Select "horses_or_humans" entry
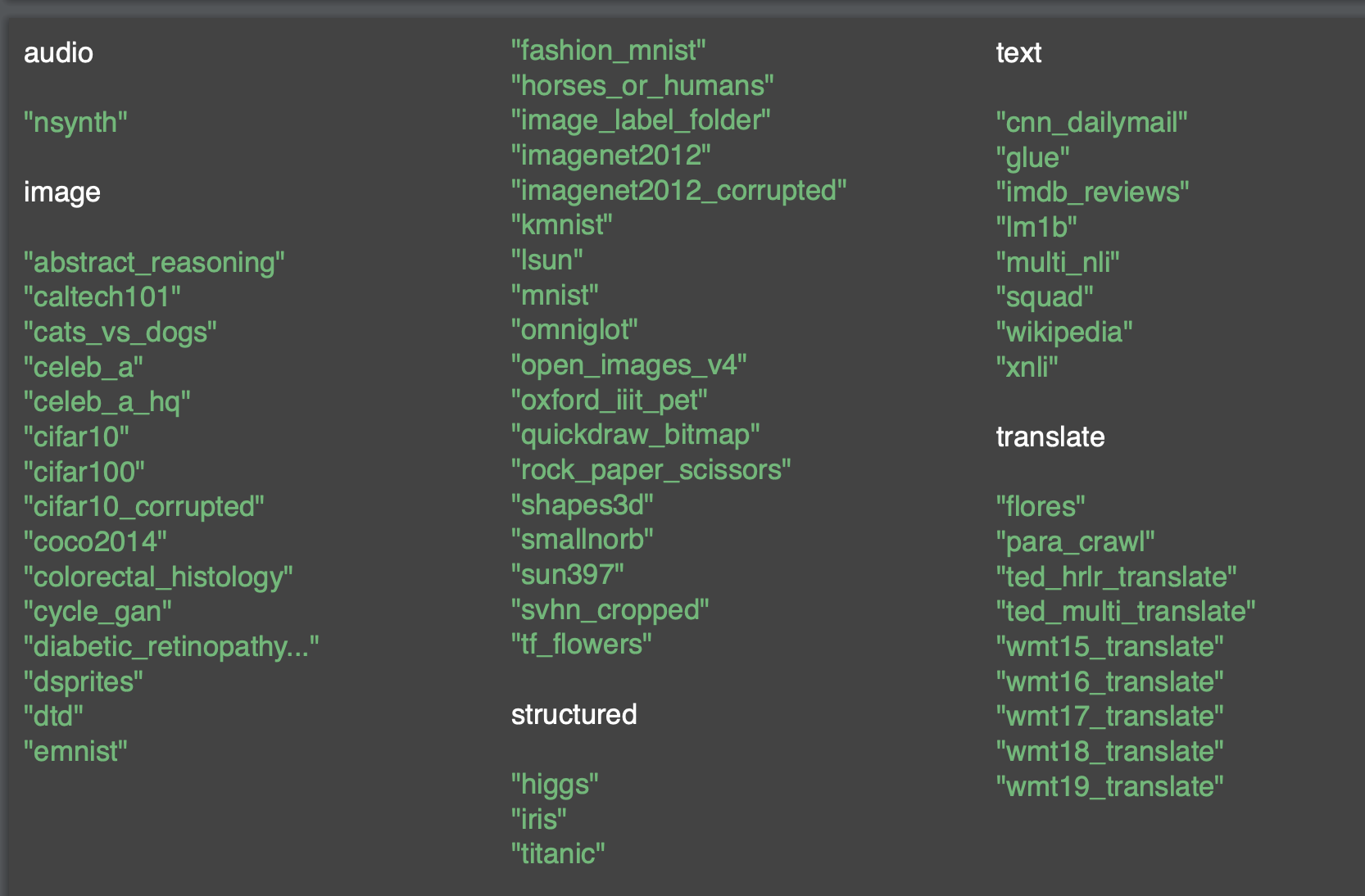1365x896 pixels. click(x=642, y=86)
